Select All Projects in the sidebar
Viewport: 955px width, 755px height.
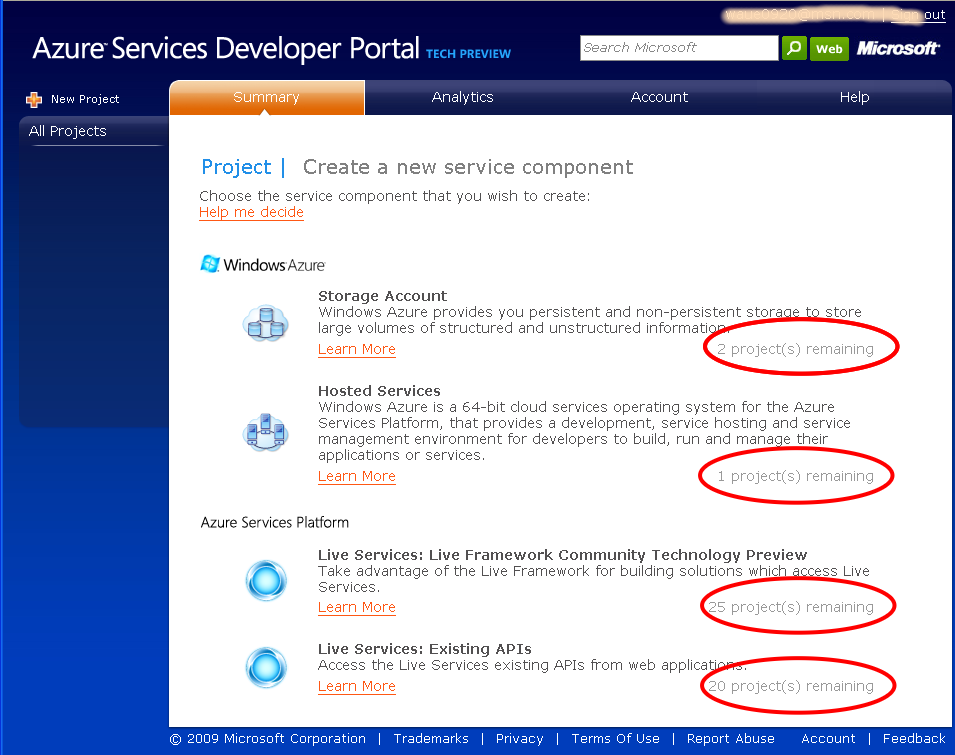(68, 131)
